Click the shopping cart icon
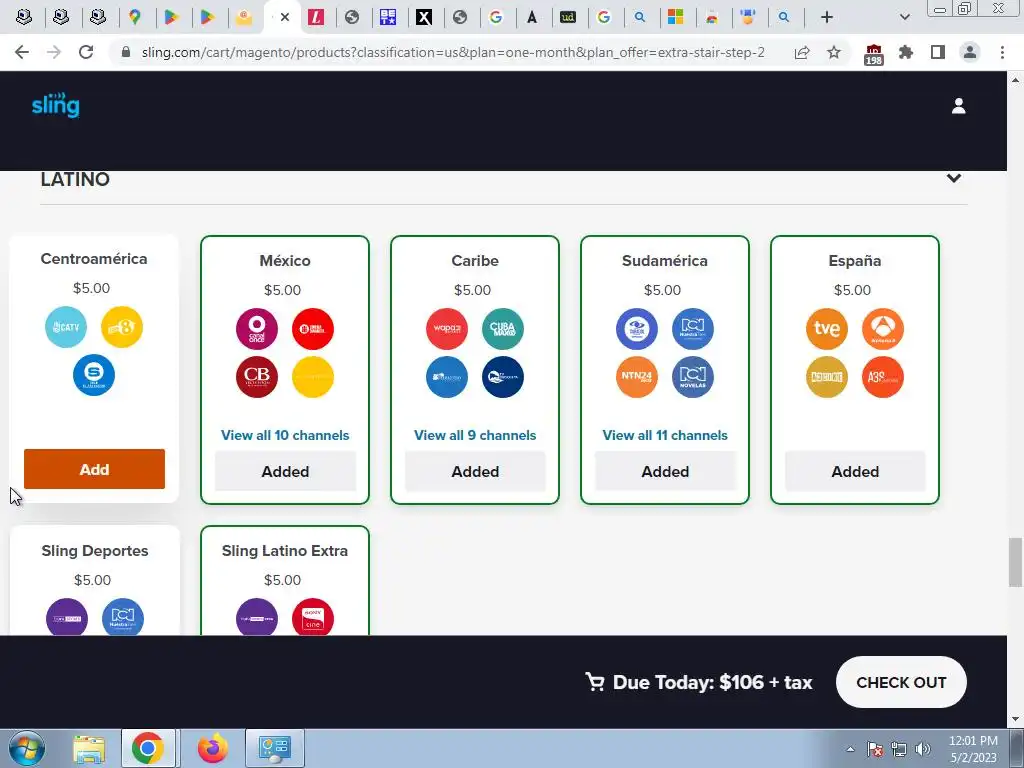The width and height of the screenshot is (1024, 768). point(595,682)
